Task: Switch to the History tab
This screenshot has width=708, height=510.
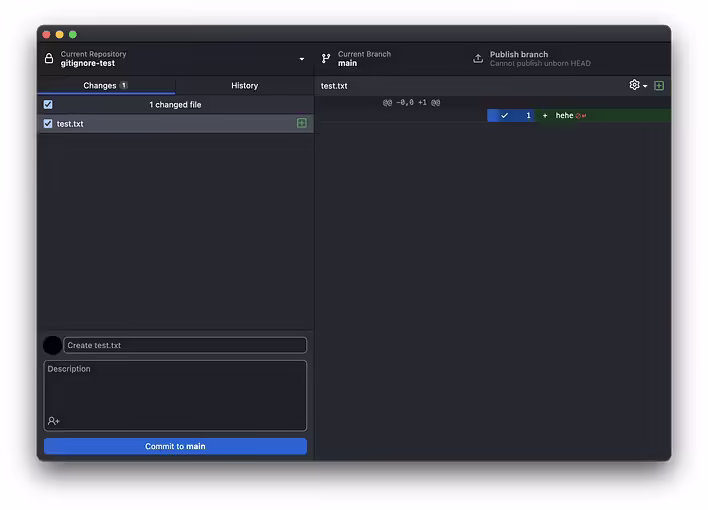Action: [244, 86]
